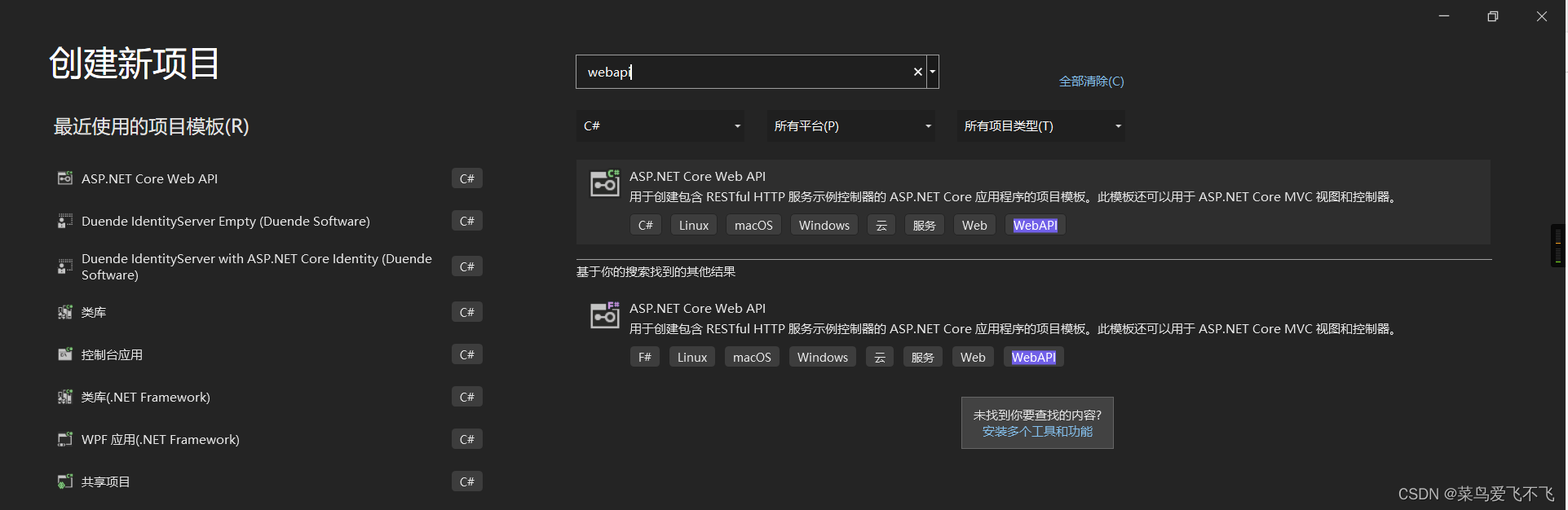Image resolution: width=1568 pixels, height=510 pixels.
Task: Click the Linux tag in F# result
Action: click(692, 358)
